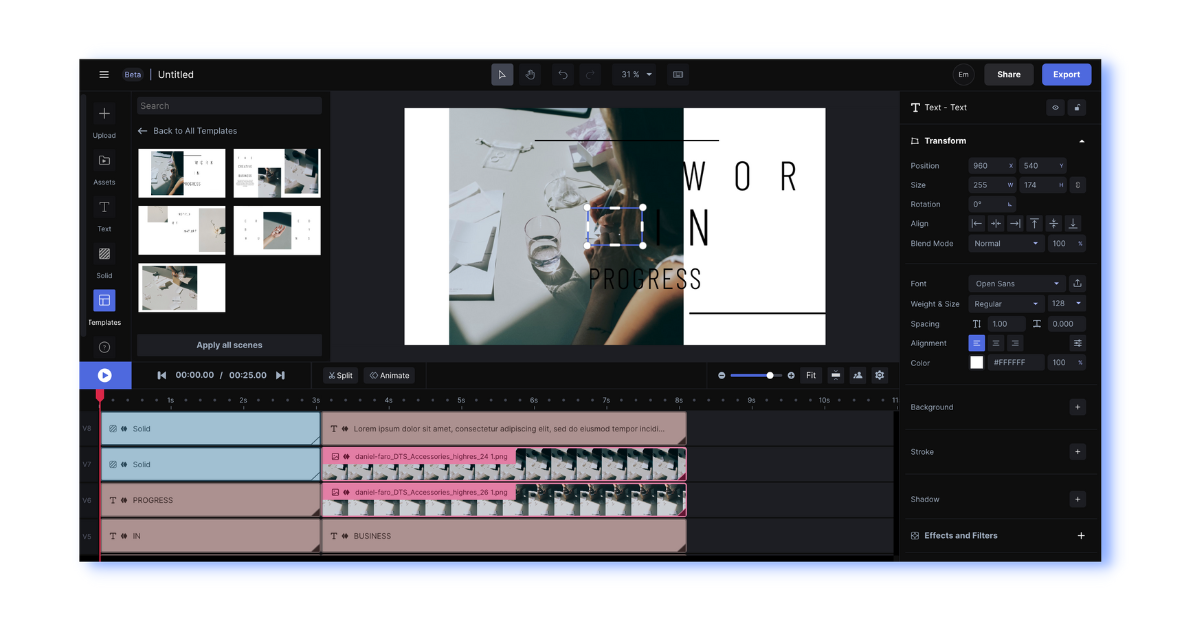1200x630 pixels.
Task: Open the 31% zoom level dropdown
Action: (x=636, y=75)
